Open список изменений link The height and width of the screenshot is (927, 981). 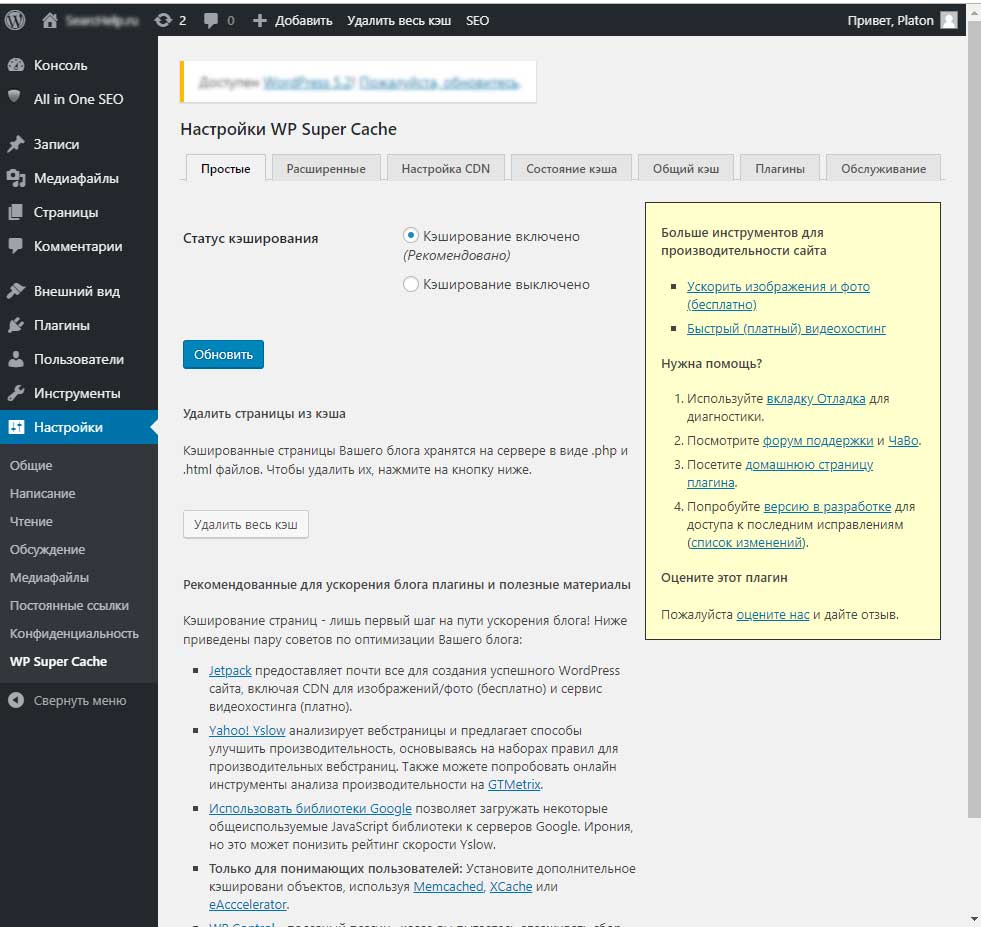[x=746, y=542]
